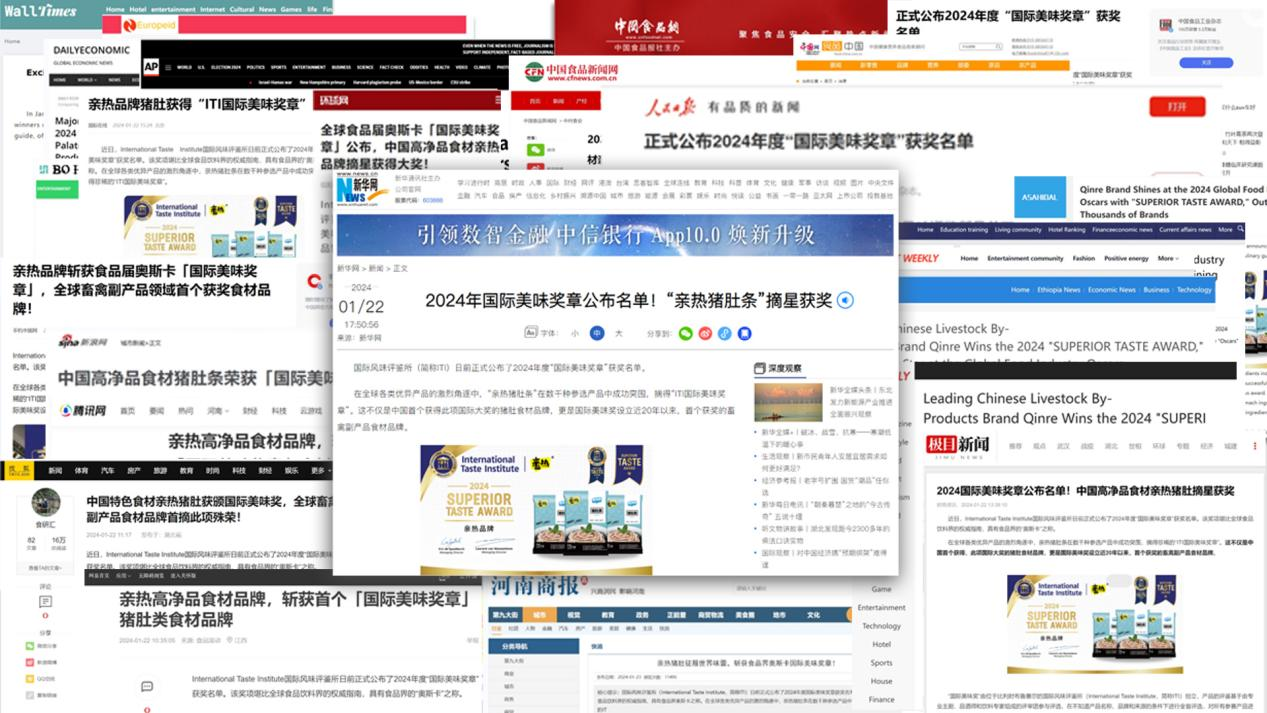
Task: Select the medium font size option 中
Action: (x=597, y=333)
